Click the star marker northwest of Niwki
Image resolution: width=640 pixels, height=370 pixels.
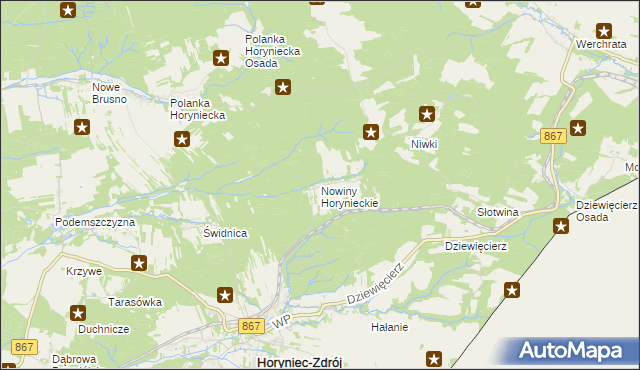pyautogui.click(x=371, y=132)
